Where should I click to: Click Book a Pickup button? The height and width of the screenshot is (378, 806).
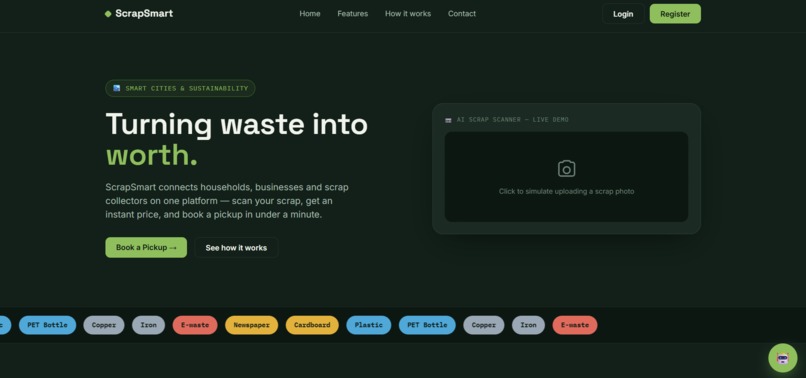[x=146, y=247]
